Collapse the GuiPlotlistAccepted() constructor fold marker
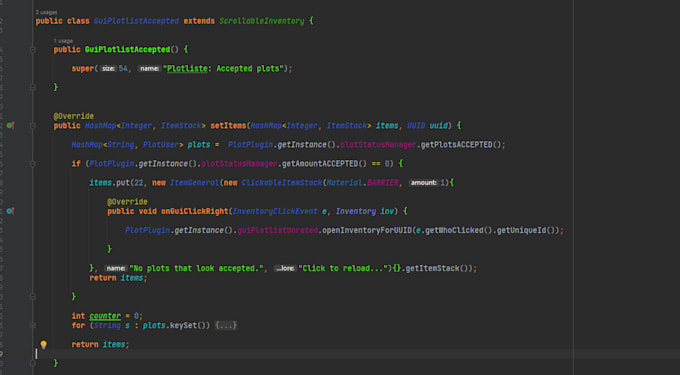The height and width of the screenshot is (375, 680). pos(33,50)
